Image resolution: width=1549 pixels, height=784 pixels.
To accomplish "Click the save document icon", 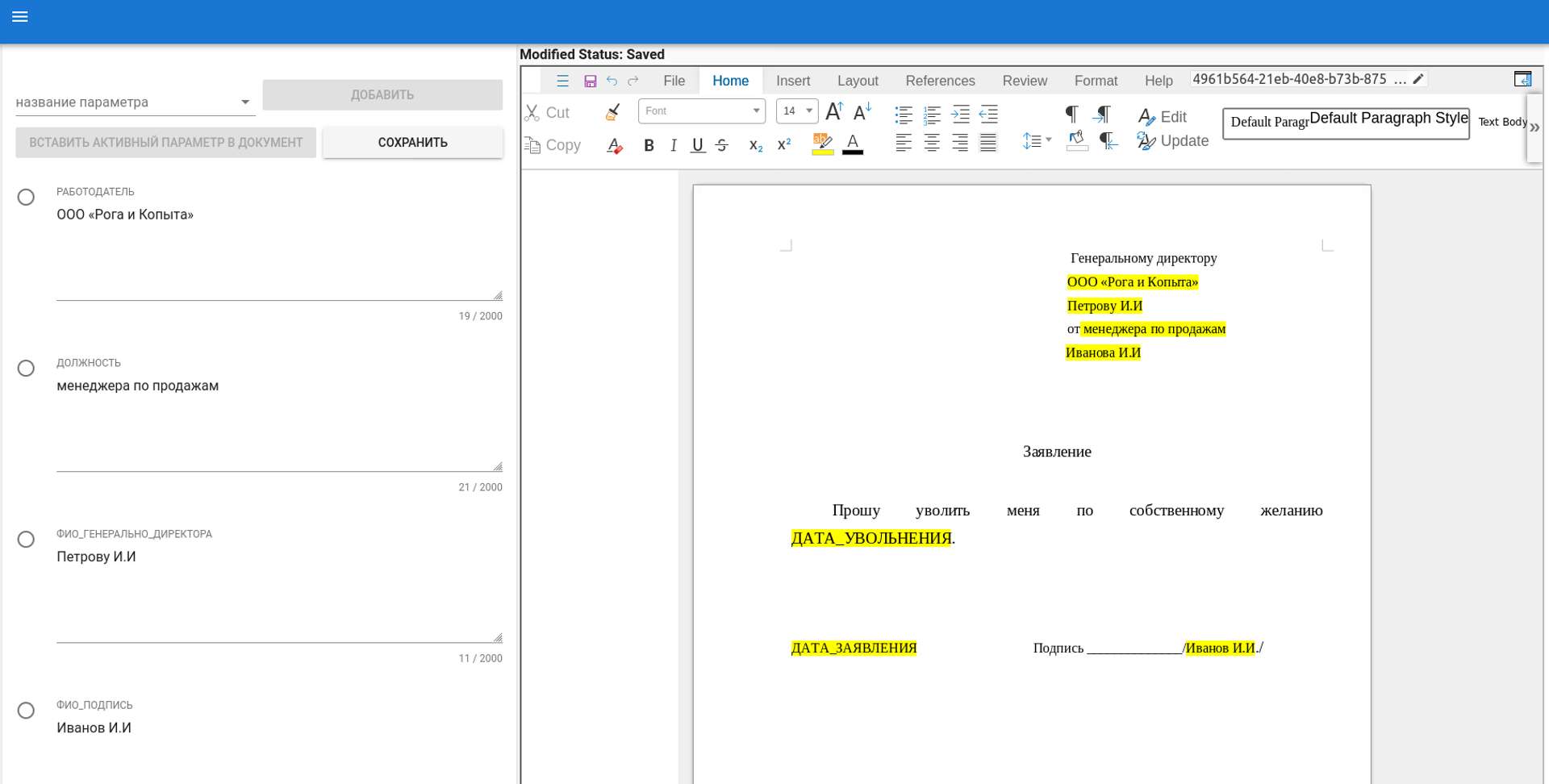I will pyautogui.click(x=590, y=81).
